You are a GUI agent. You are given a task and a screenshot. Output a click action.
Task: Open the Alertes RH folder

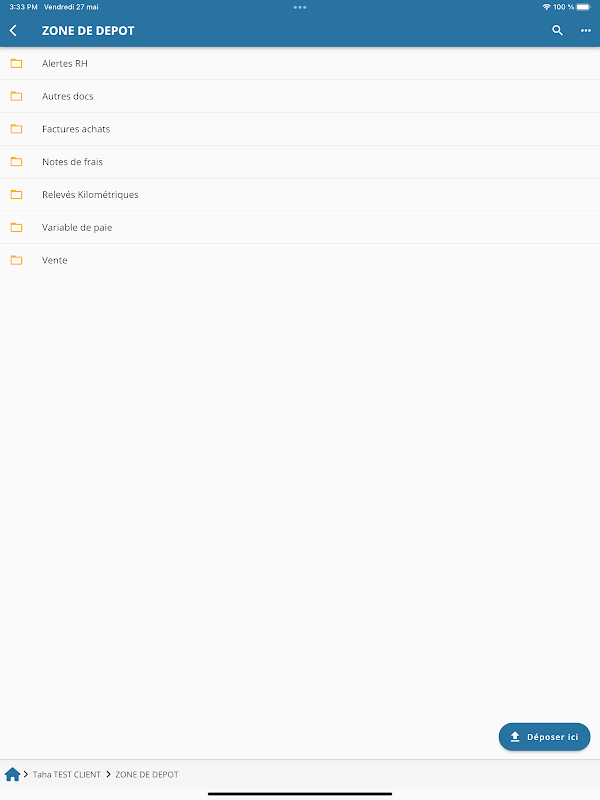pyautogui.click(x=300, y=63)
